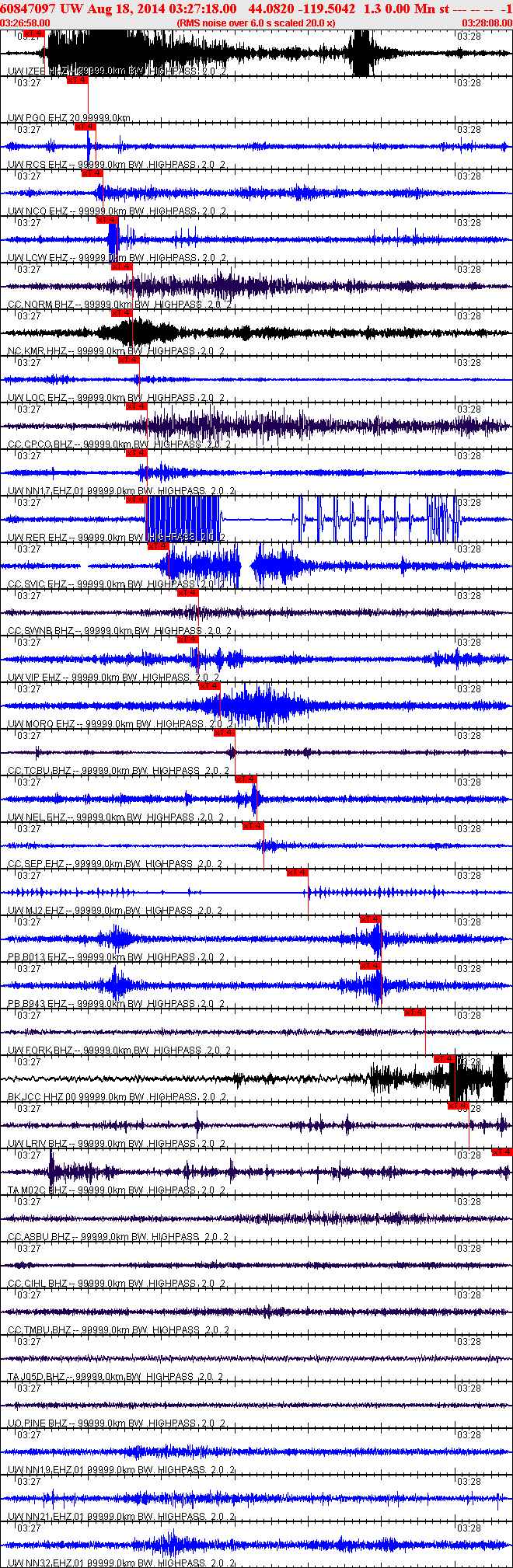Select the pick flag on UW.RER trace
Image resolution: width=513 pixels, height=1568 pixels.
pyautogui.click(x=137, y=500)
